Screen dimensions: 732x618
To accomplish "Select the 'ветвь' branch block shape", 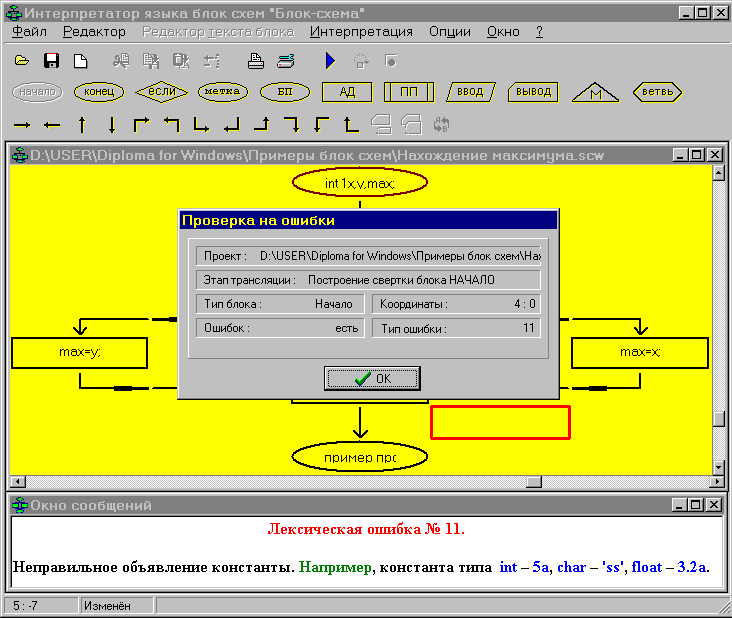I will 658,92.
